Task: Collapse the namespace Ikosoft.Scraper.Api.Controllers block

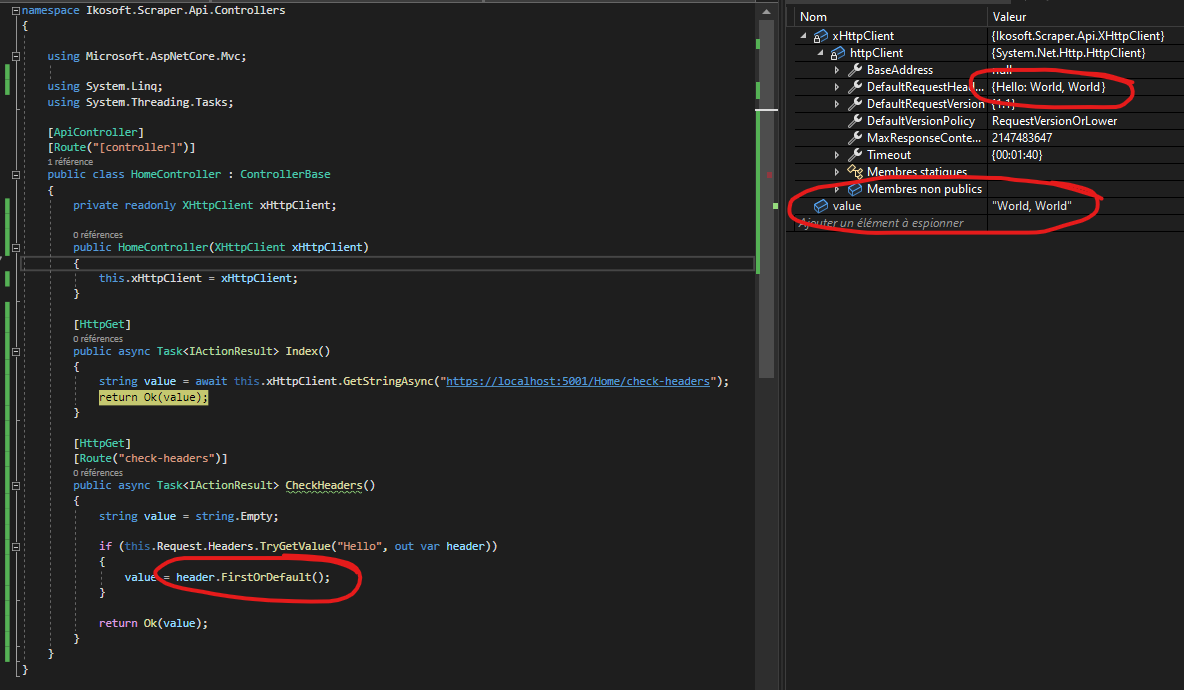Action: pos(16,11)
